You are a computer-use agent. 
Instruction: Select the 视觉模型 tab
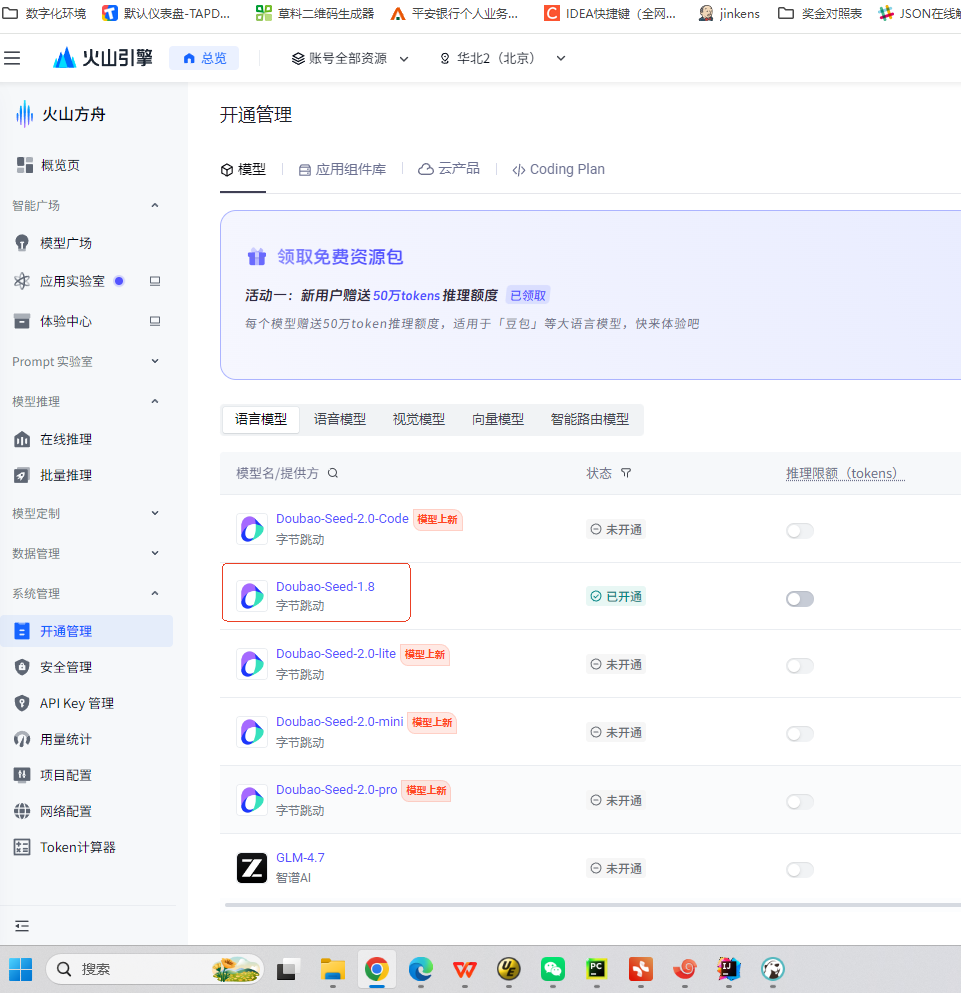pyautogui.click(x=419, y=419)
